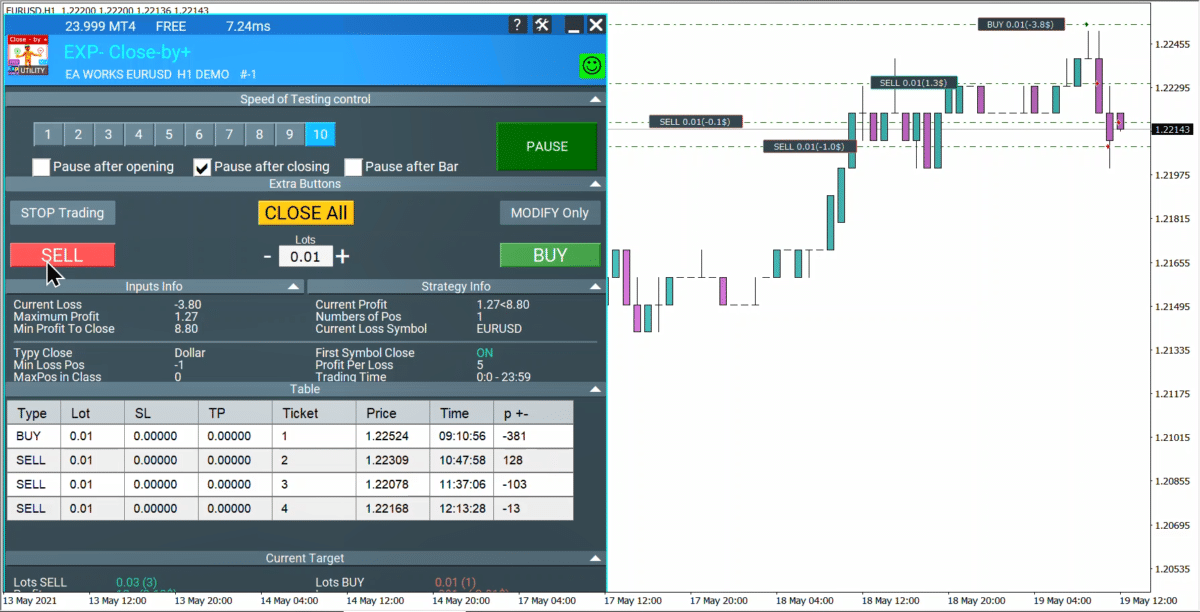Click the BUY 0.01 order label on chart
The image size is (1200, 612).
coord(1020,24)
